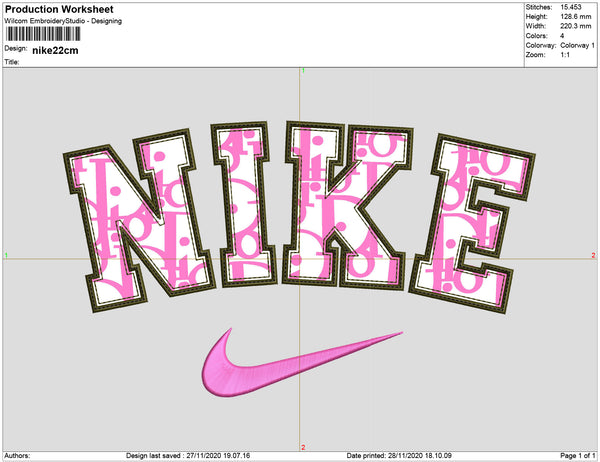Click the 'Zoom:' label

pos(535,55)
